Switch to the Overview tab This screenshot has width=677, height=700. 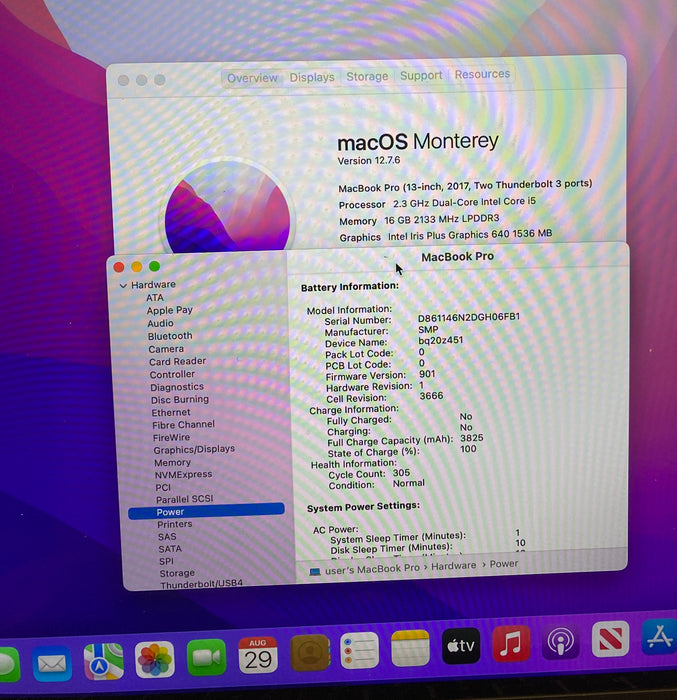[x=252, y=78]
